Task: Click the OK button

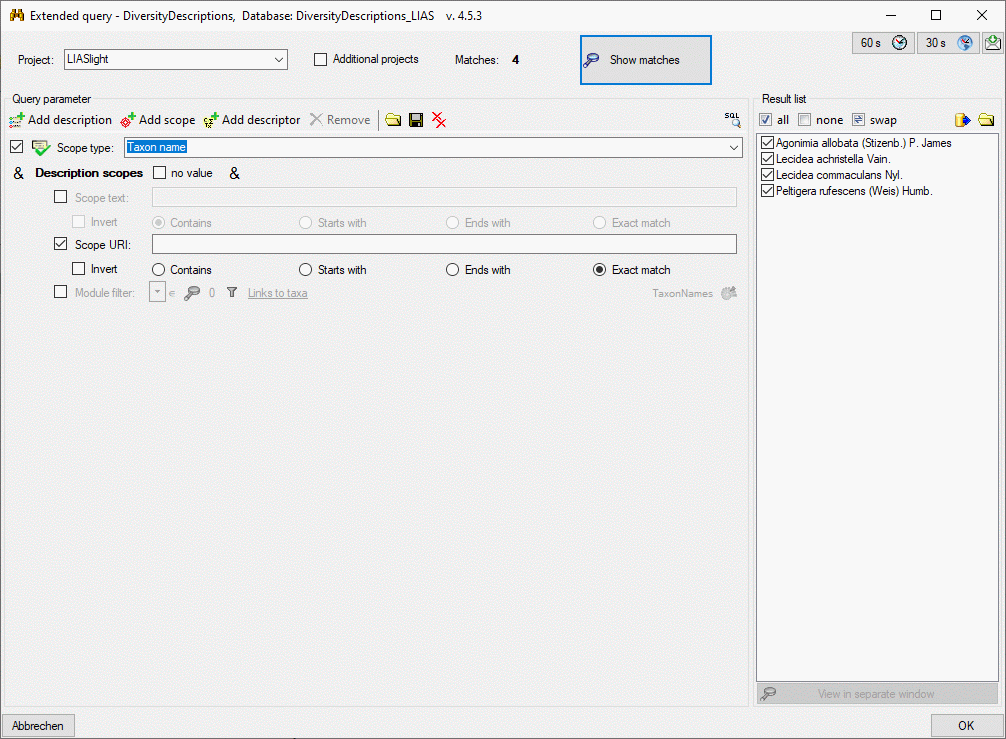Action: tap(965, 726)
